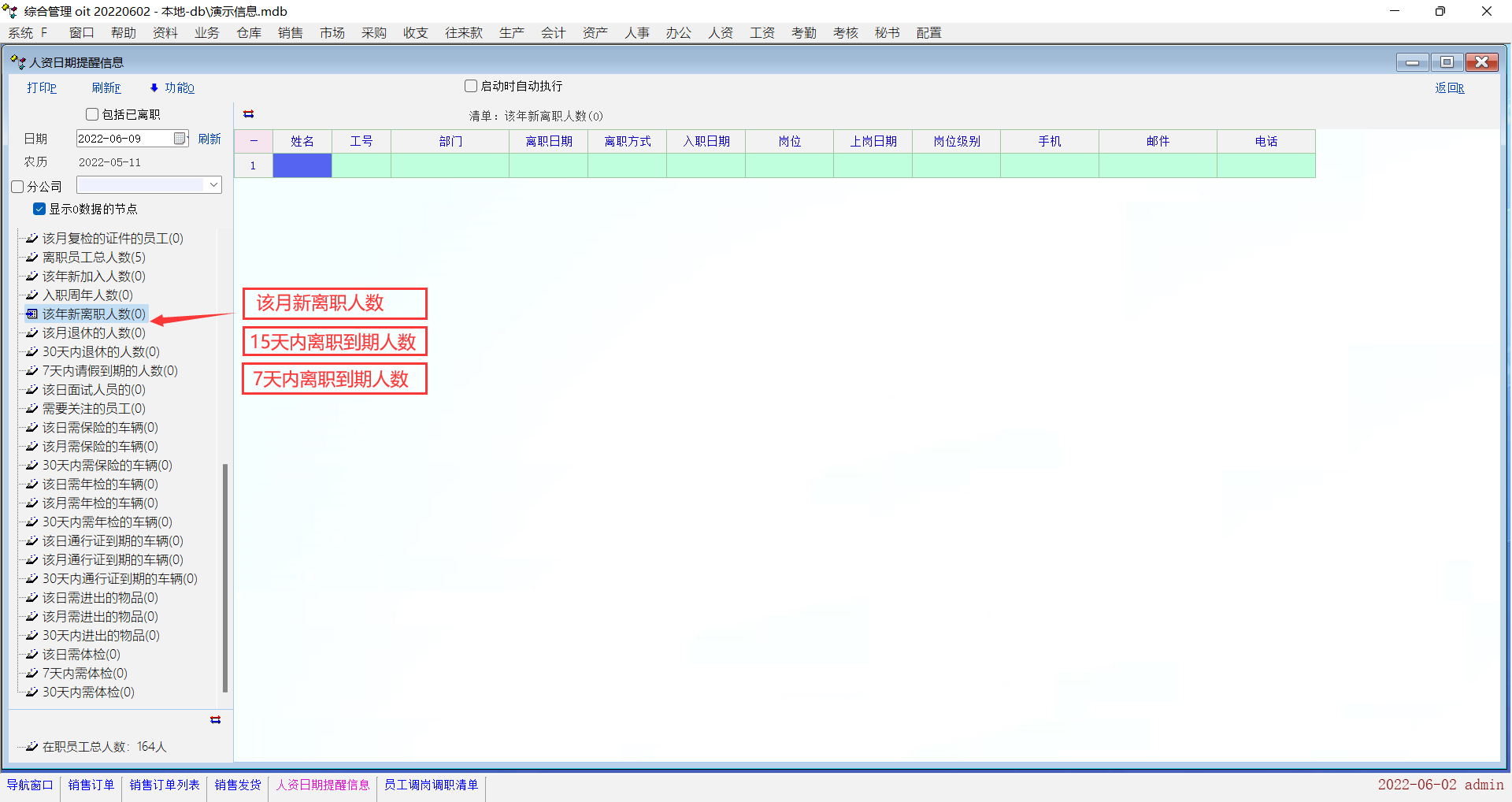Click the 人资日期提醒信息 window title icon
Viewport: 1512px width, 802px height.
(x=17, y=62)
